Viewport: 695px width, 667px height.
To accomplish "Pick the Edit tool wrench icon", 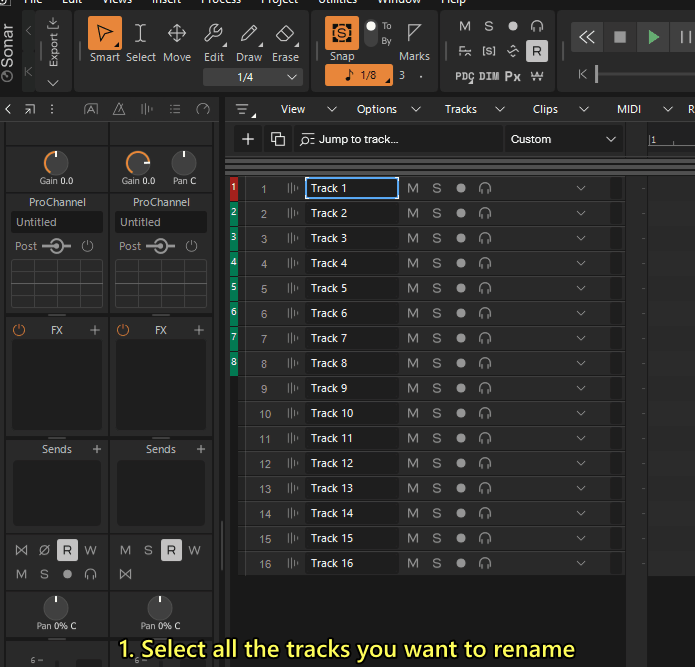I will click(213, 33).
